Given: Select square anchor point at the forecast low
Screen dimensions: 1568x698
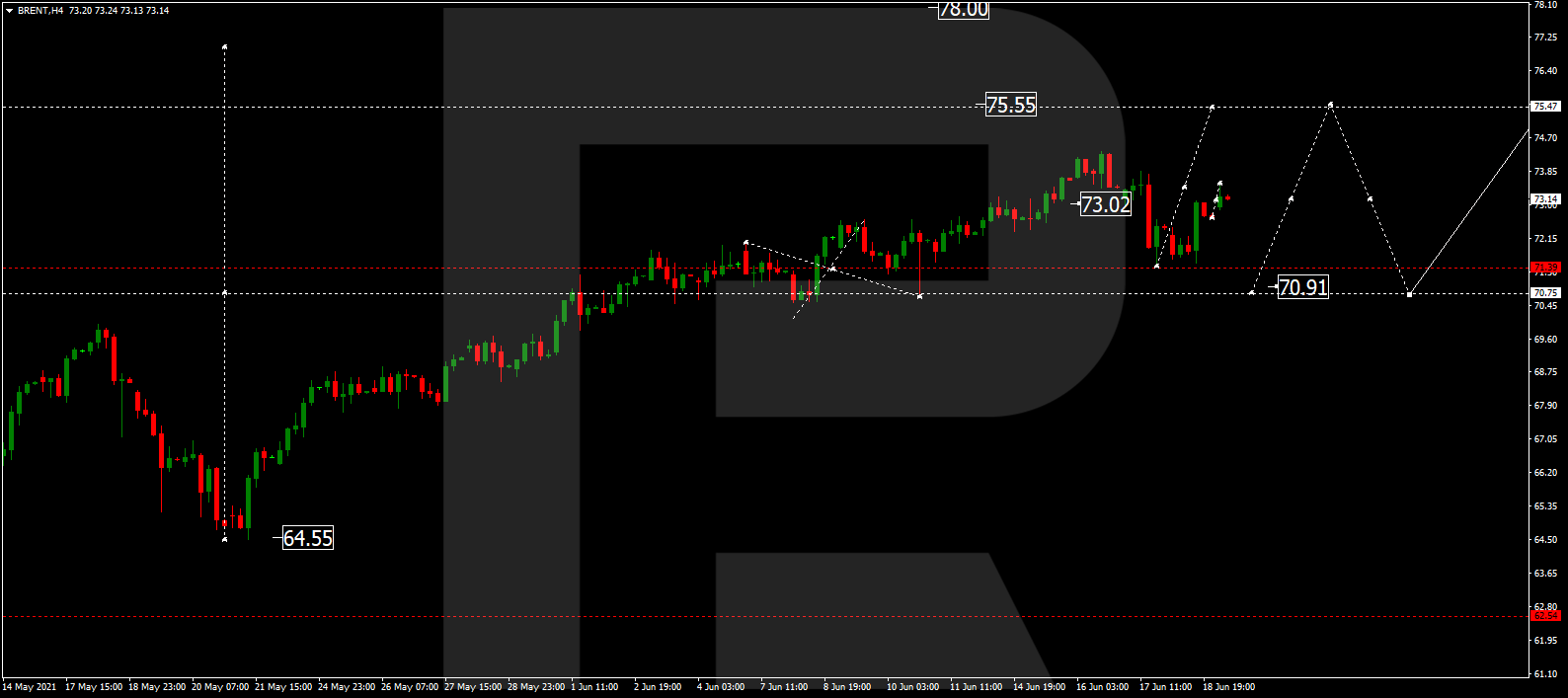Looking at the screenshot, I should point(1409,294).
